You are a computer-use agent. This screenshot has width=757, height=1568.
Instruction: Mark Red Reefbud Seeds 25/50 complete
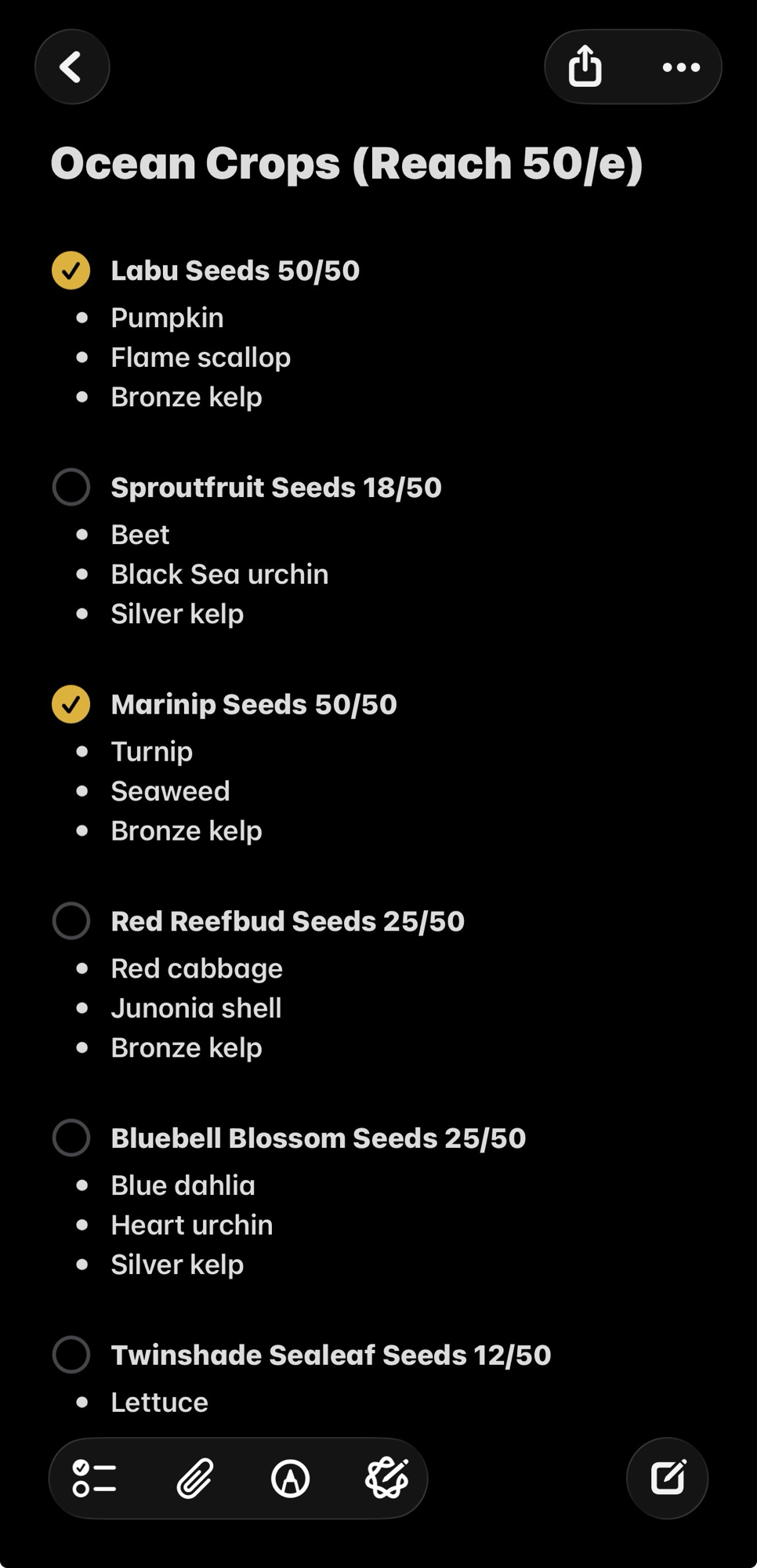pyautogui.click(x=71, y=920)
